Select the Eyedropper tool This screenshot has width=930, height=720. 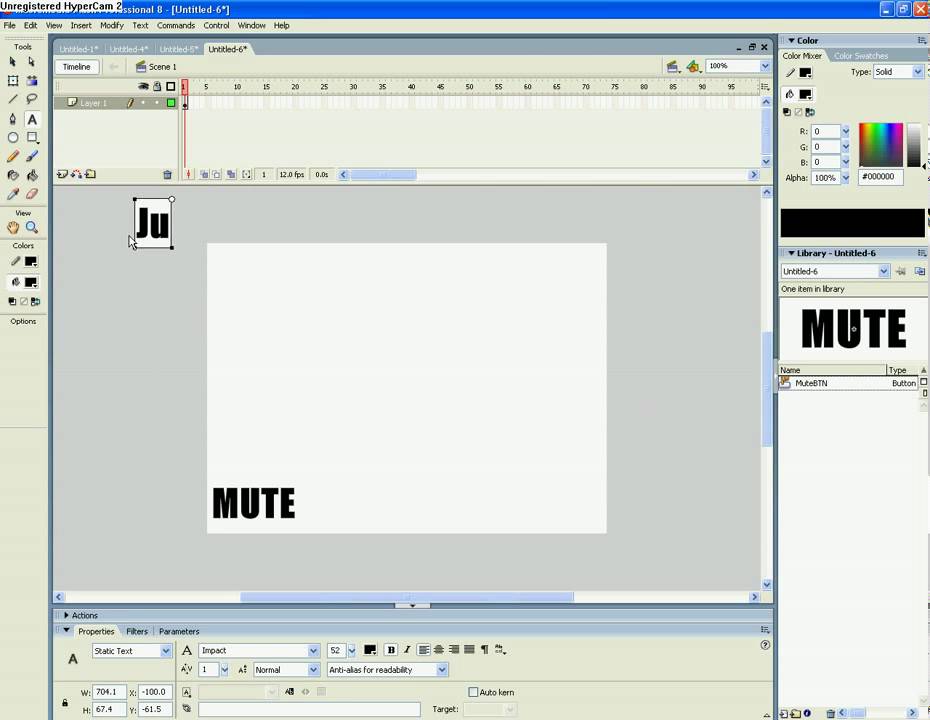pyautogui.click(x=12, y=194)
